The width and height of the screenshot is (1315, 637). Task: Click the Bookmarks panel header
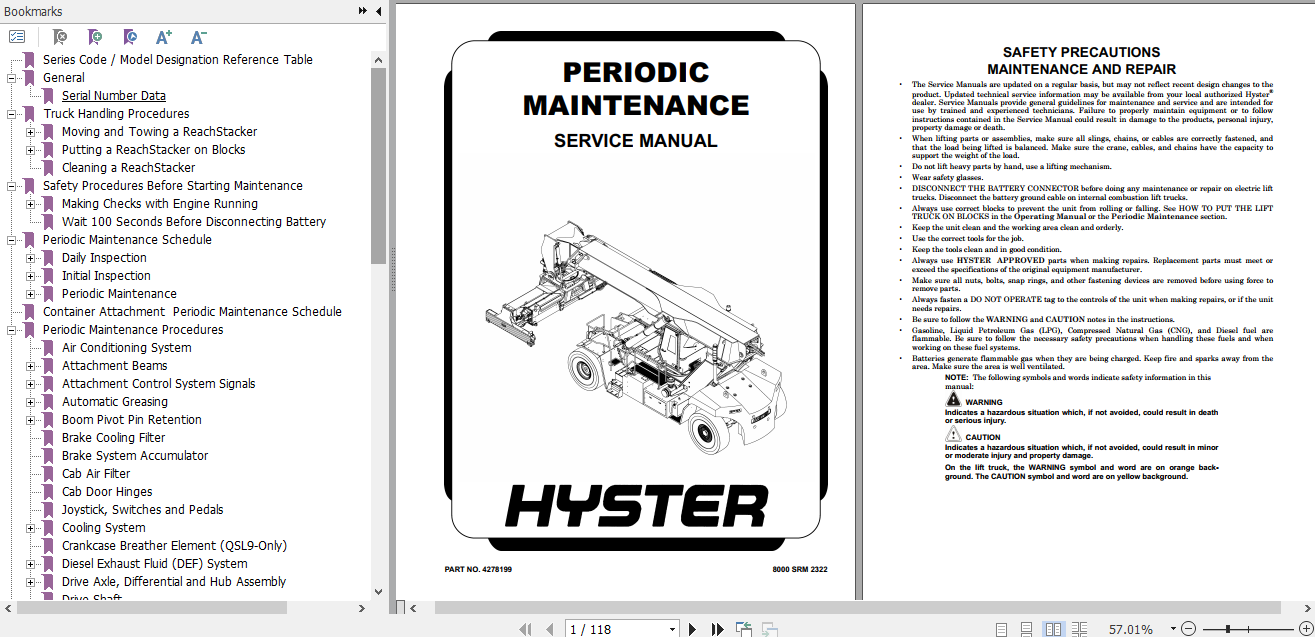click(x=33, y=11)
